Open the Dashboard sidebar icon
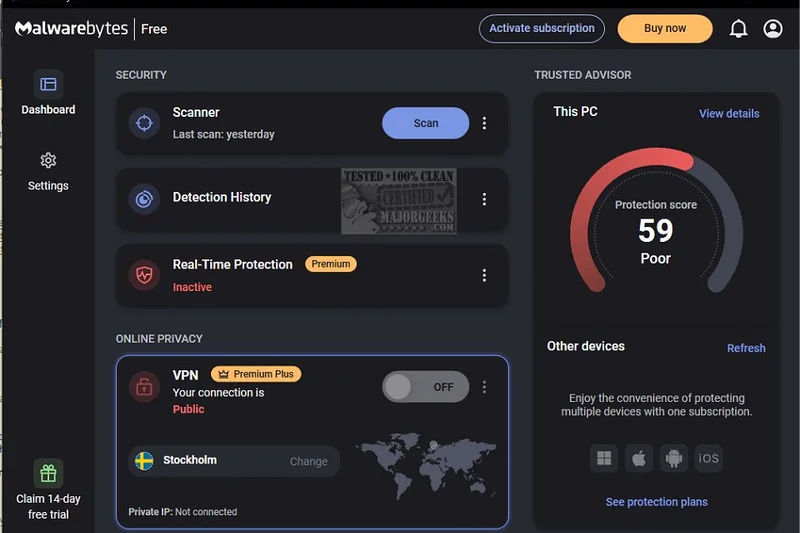Viewport: 800px width, 533px height. [x=48, y=84]
